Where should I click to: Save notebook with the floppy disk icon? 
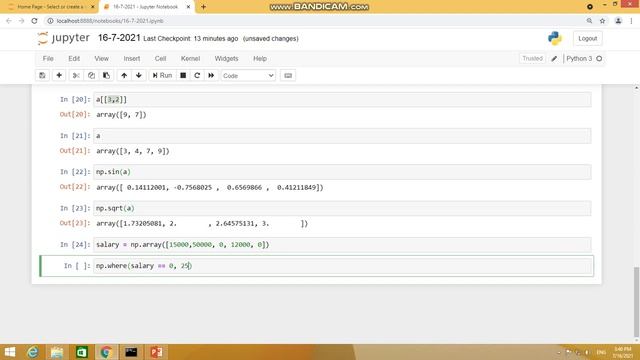pyautogui.click(x=42, y=76)
